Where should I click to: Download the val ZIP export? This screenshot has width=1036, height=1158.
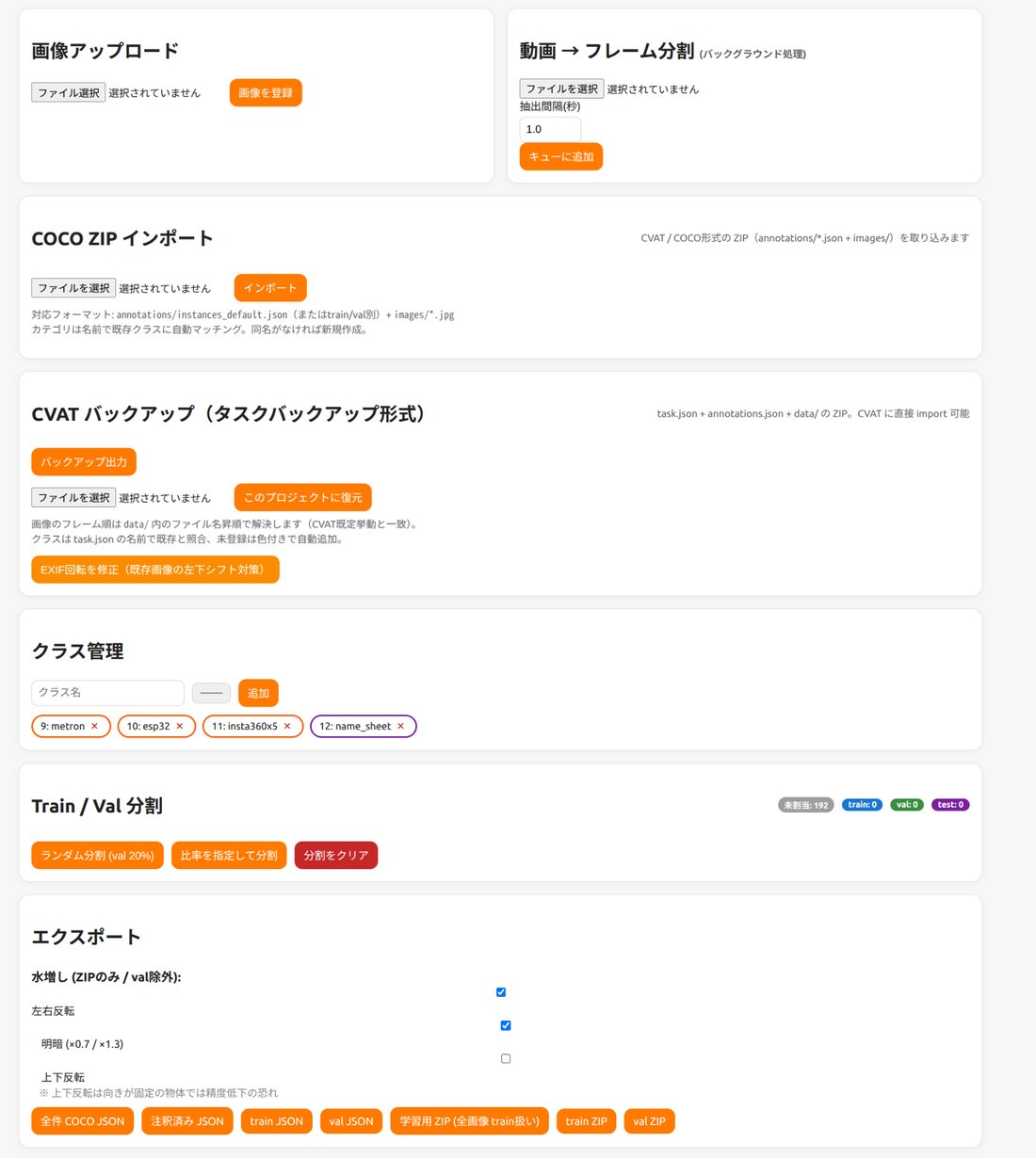650,1121
